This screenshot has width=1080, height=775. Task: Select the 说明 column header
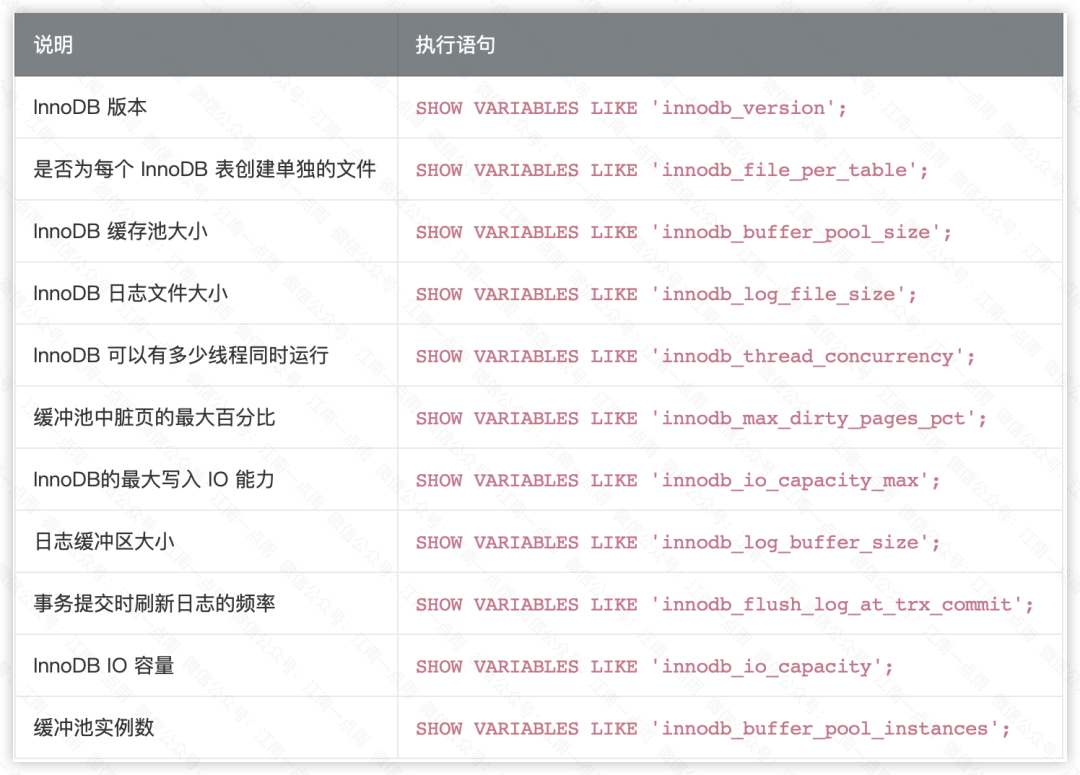point(206,45)
